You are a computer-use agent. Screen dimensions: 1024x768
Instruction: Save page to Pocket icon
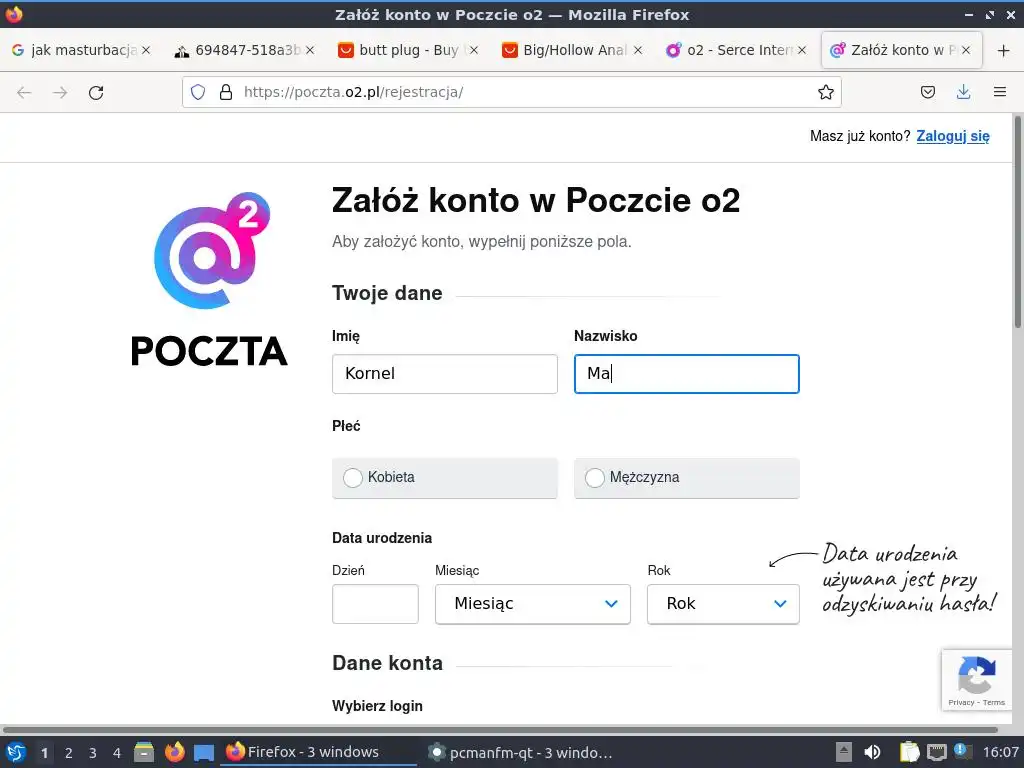coord(928,92)
